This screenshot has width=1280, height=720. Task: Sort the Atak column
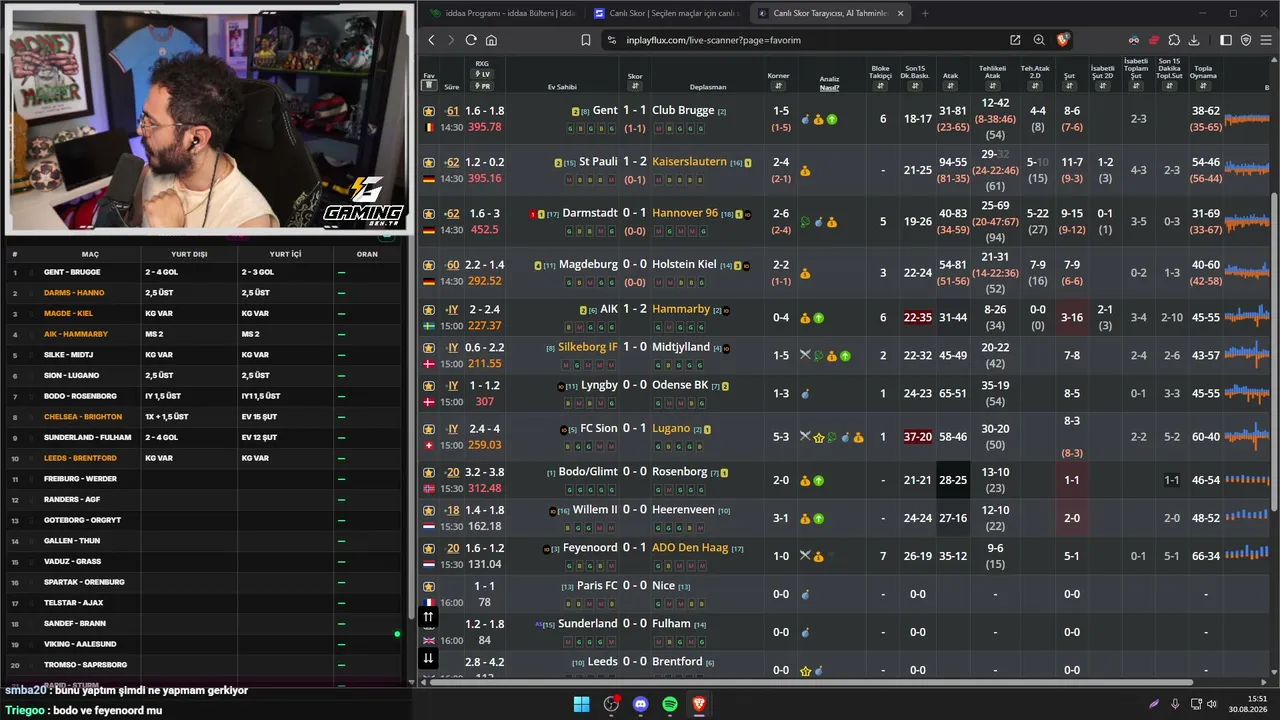click(951, 87)
